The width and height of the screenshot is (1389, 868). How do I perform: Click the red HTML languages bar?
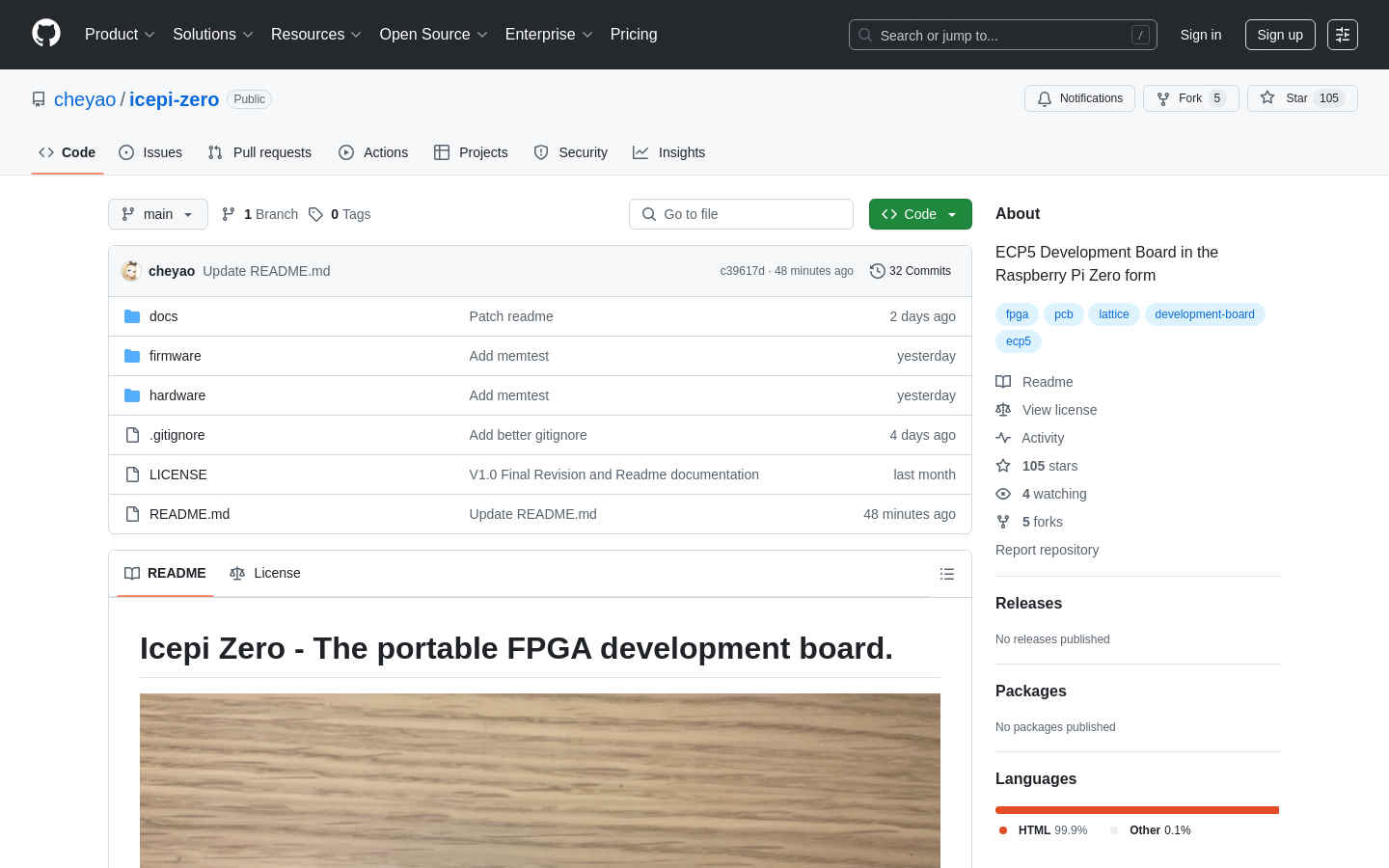tap(1136, 810)
